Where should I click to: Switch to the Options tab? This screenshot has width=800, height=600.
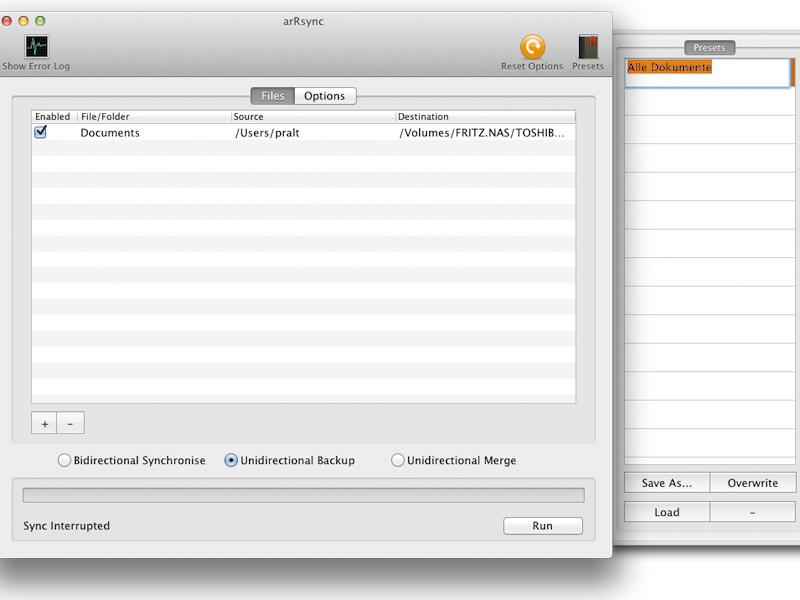click(325, 96)
